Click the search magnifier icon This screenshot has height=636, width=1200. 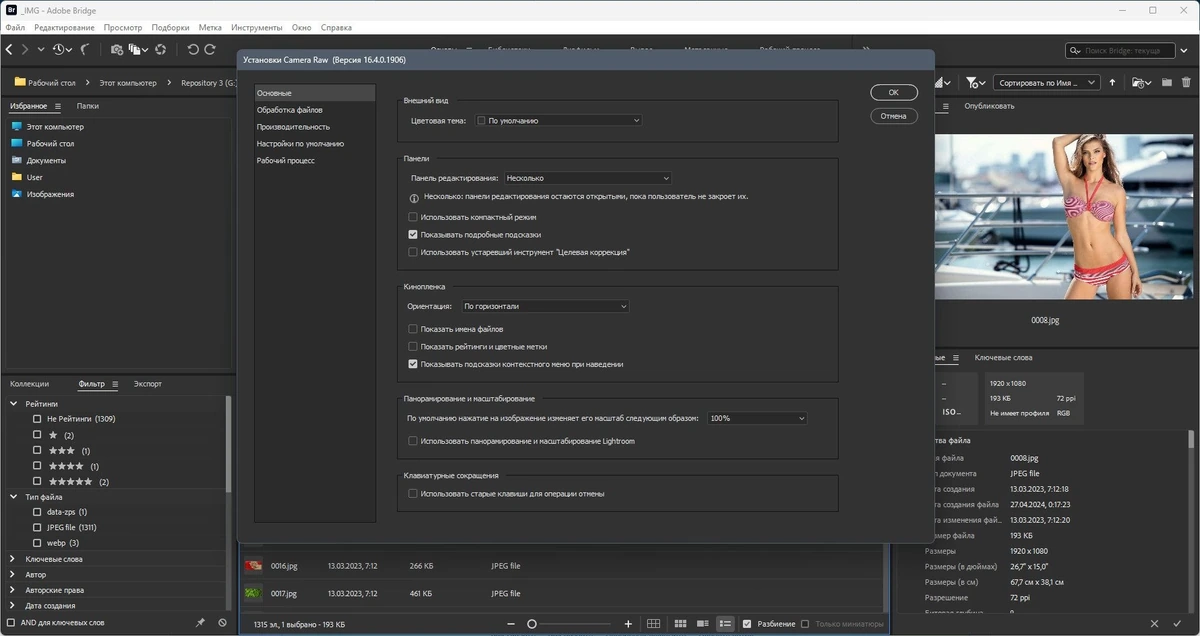pos(1075,50)
